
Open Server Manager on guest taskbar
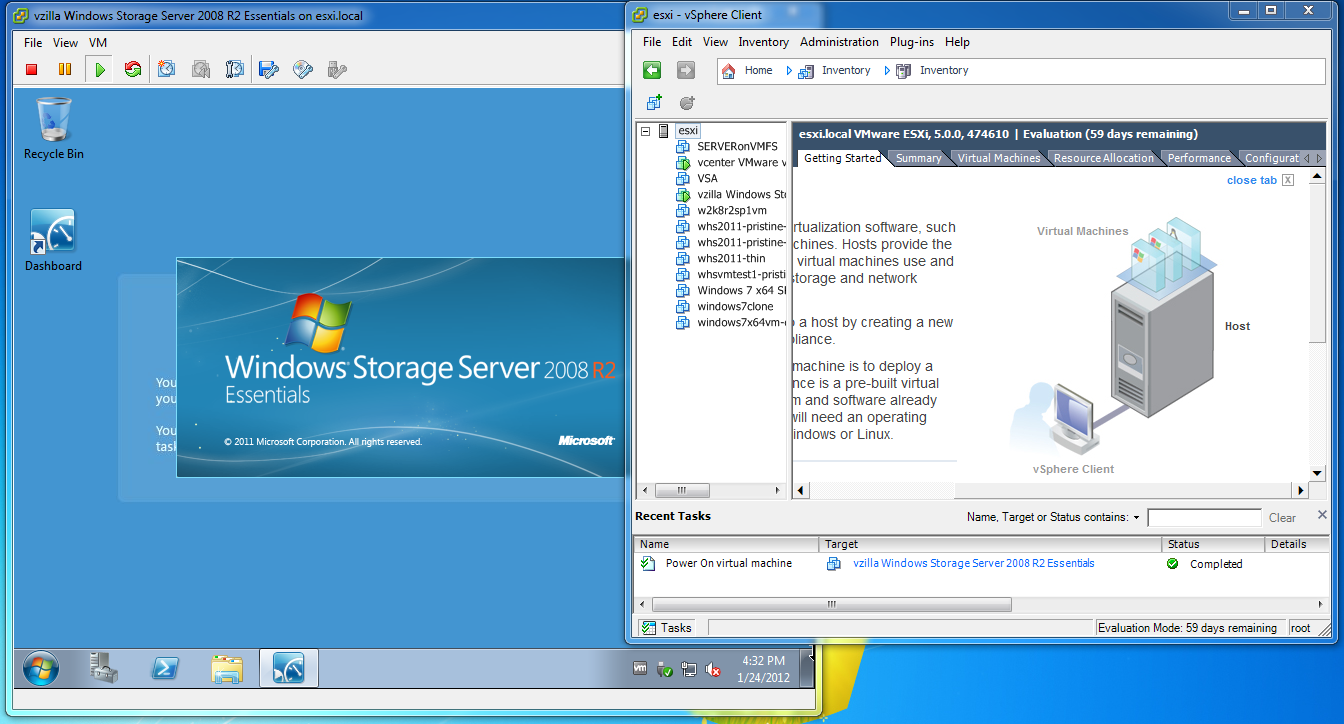tap(103, 669)
